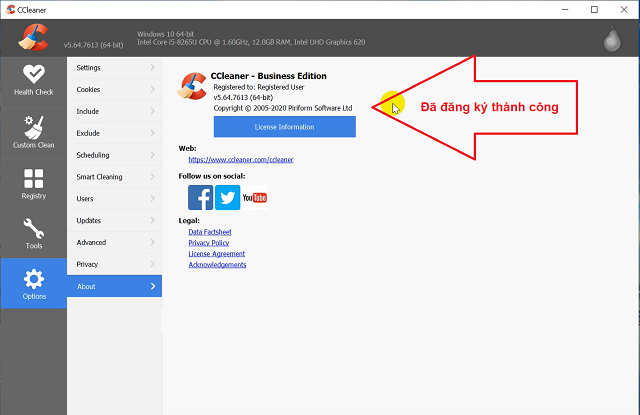Screen dimensions: 640x415
Task: Open the Acknowledgements link
Action: tap(217, 265)
